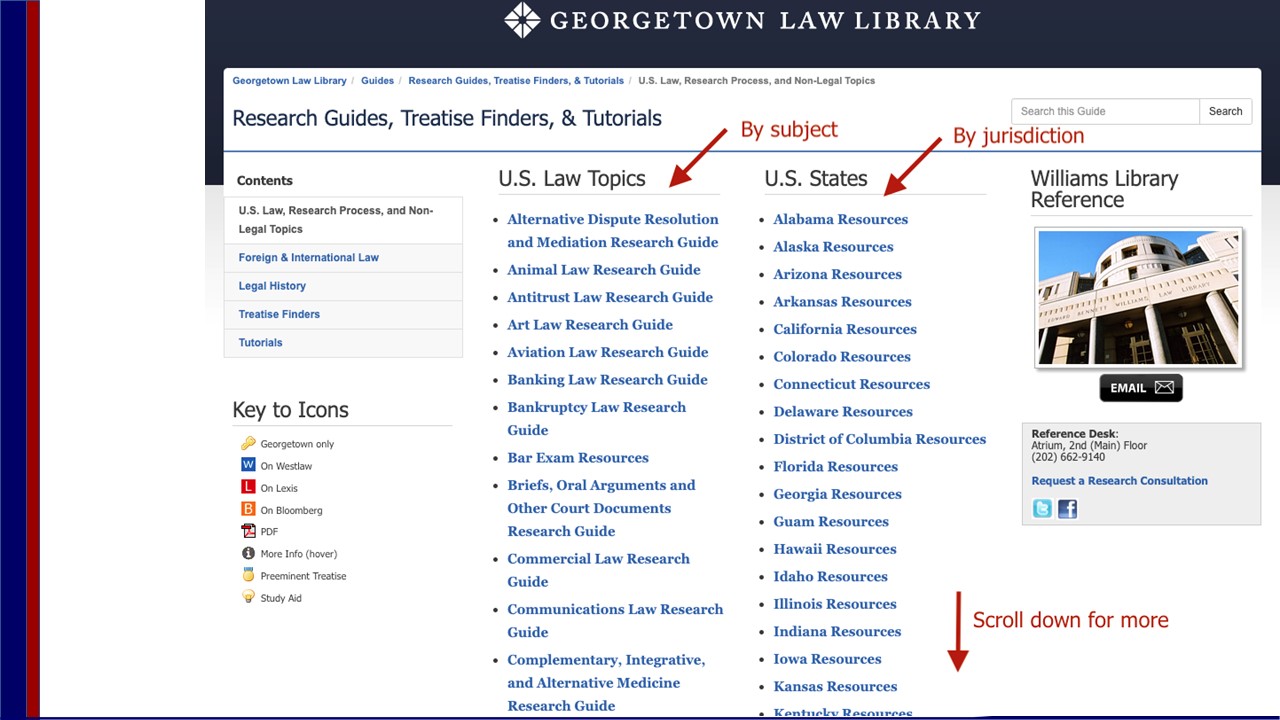This screenshot has width=1280, height=720.
Task: Click the Study Aid lightbulb icon
Action: click(248, 597)
